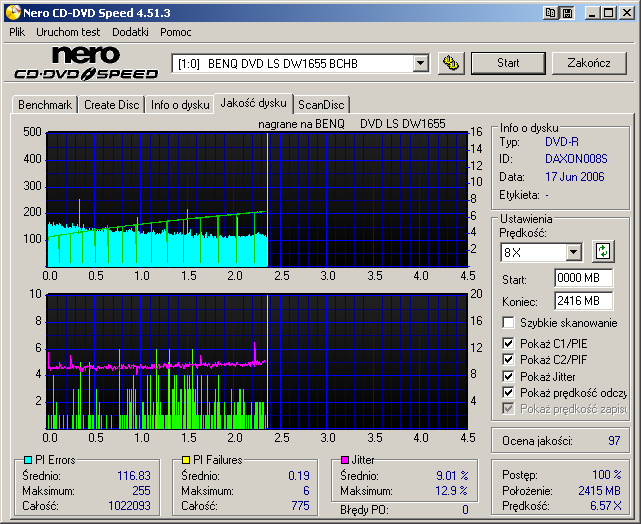Image resolution: width=641 pixels, height=524 pixels.
Task: Click PI Failures average value 0.19
Action: point(299,476)
